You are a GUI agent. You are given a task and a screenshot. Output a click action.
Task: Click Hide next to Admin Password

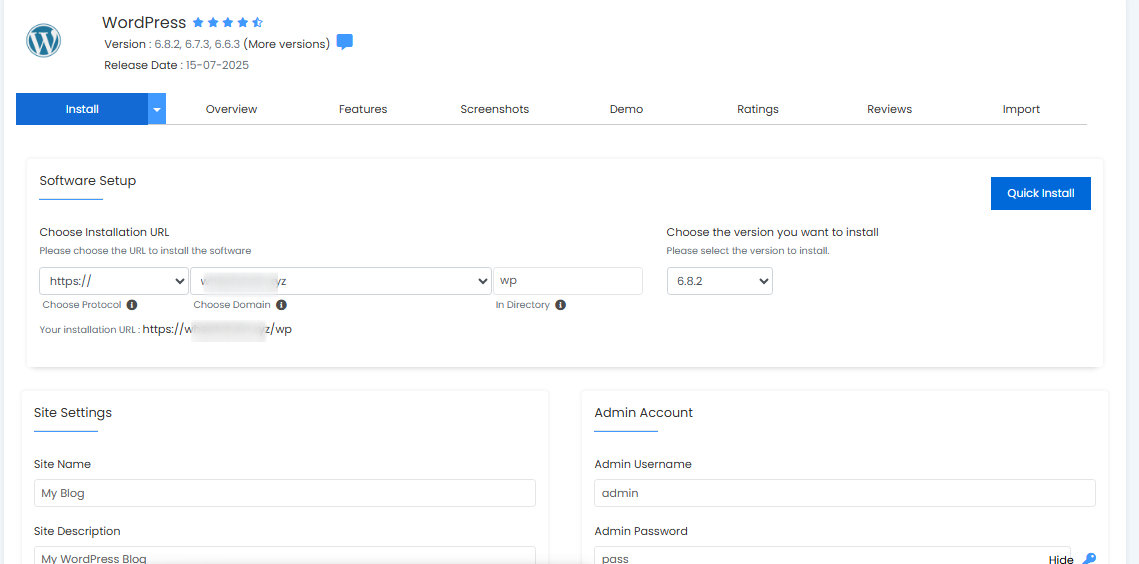[x=1061, y=559]
